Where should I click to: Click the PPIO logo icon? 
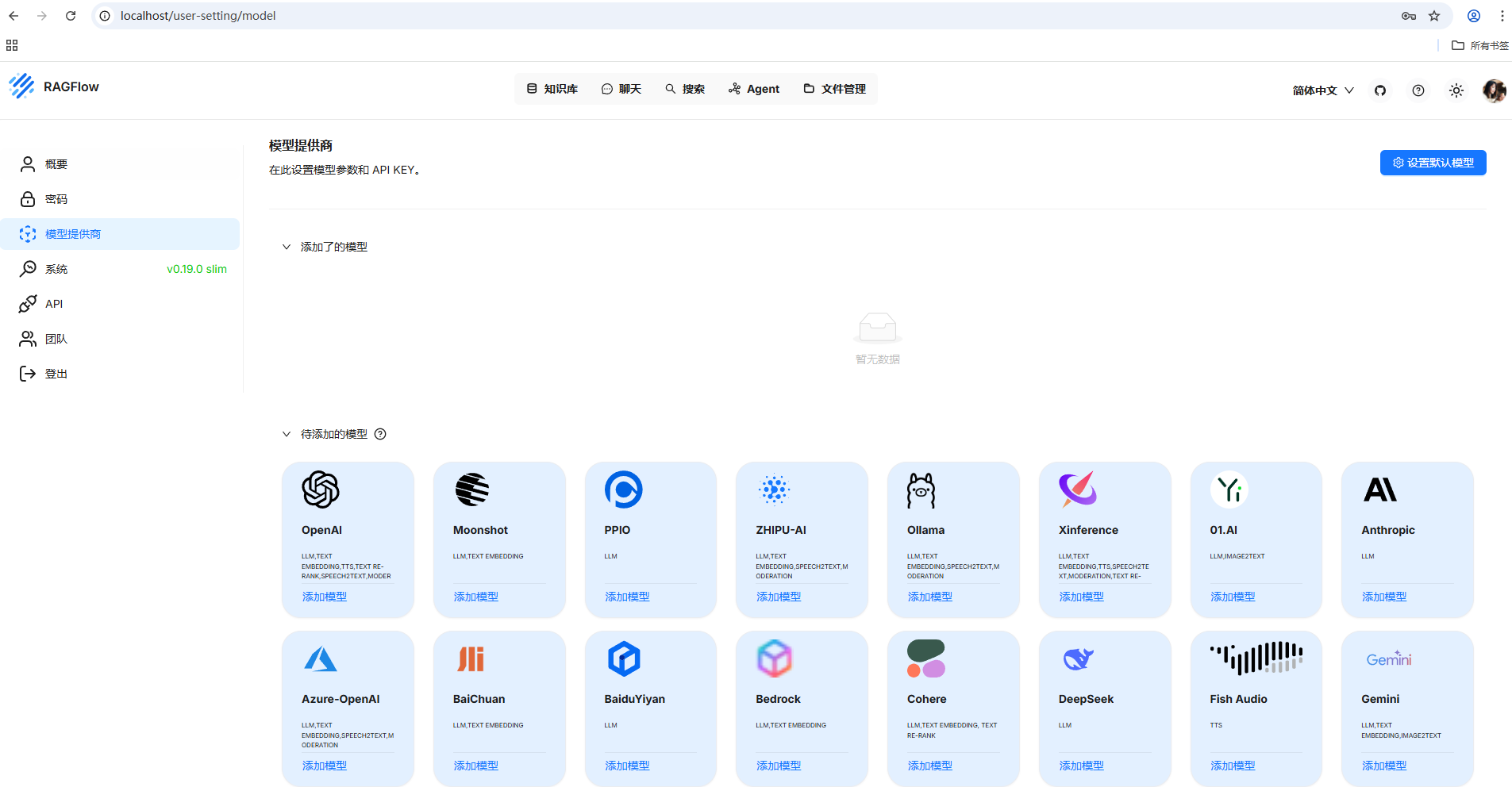coord(624,489)
